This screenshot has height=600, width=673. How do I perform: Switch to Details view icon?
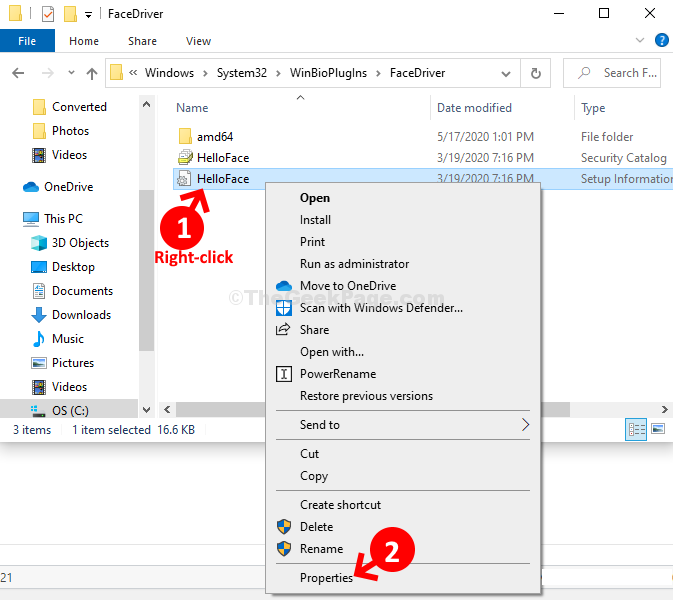(636, 430)
